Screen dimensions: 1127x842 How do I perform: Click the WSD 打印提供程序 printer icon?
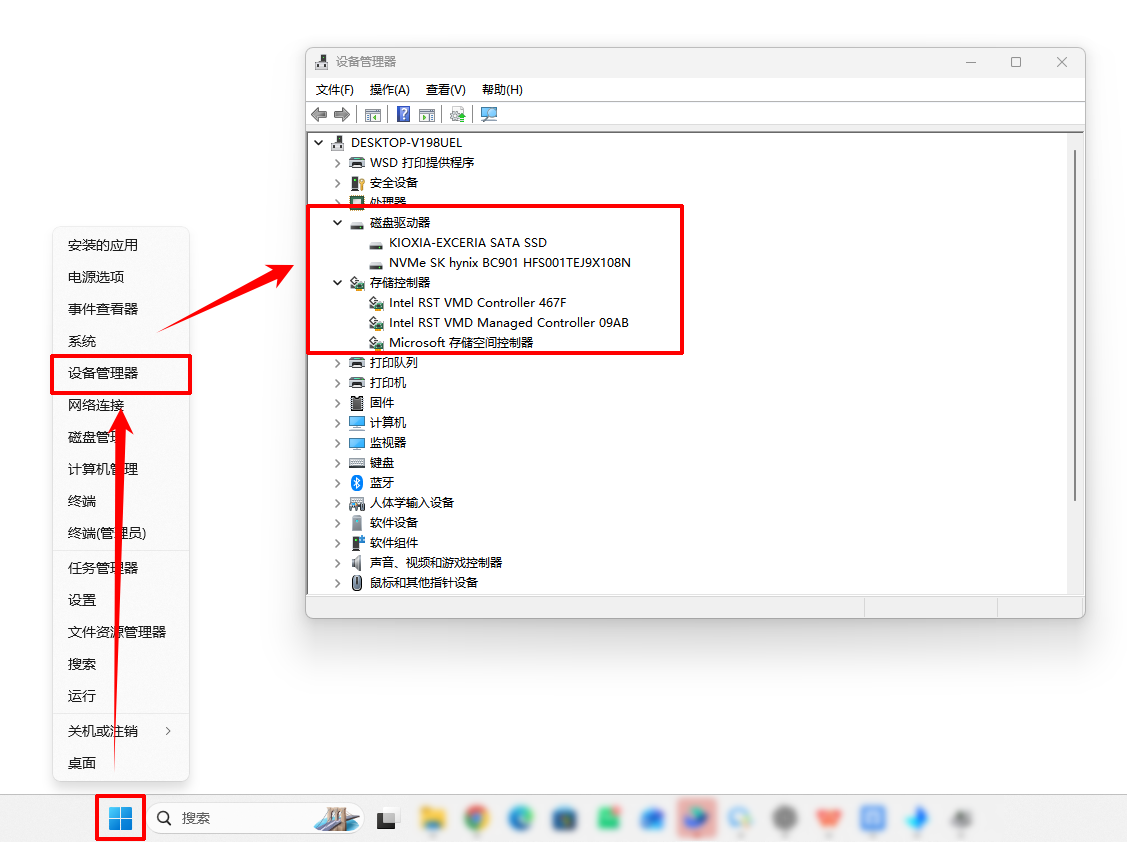[356, 163]
